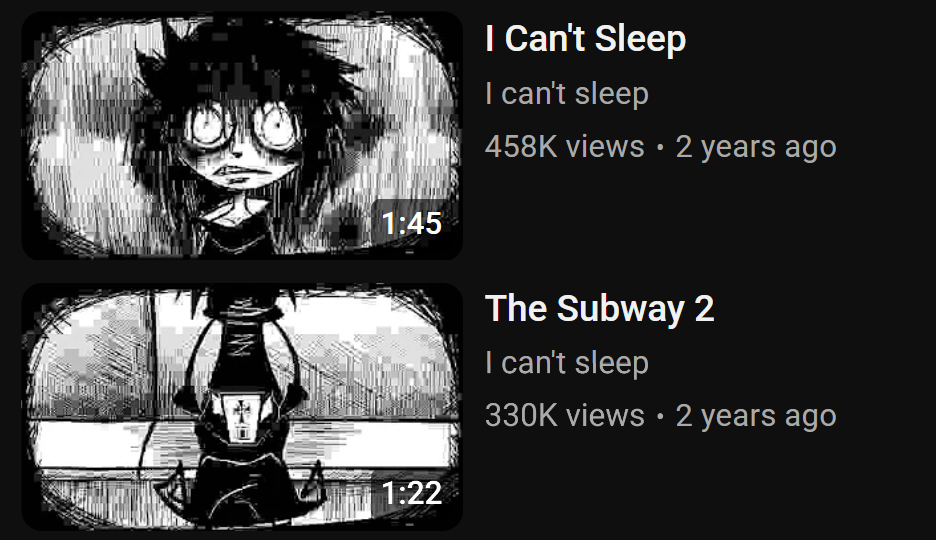Click the cross emblem in the second thumbnail

tap(241, 411)
